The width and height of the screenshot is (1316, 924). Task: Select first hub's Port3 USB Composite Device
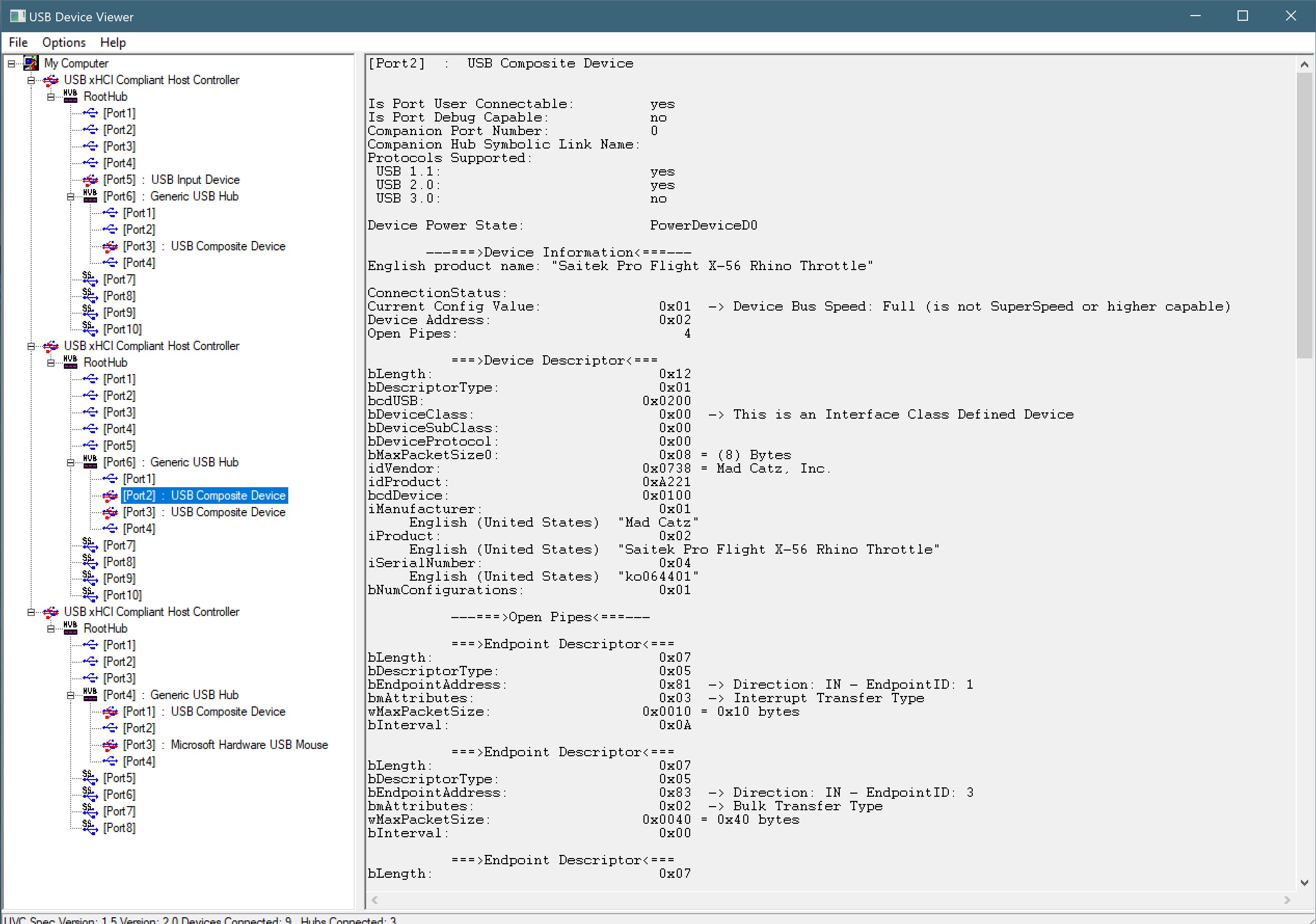coord(204,247)
